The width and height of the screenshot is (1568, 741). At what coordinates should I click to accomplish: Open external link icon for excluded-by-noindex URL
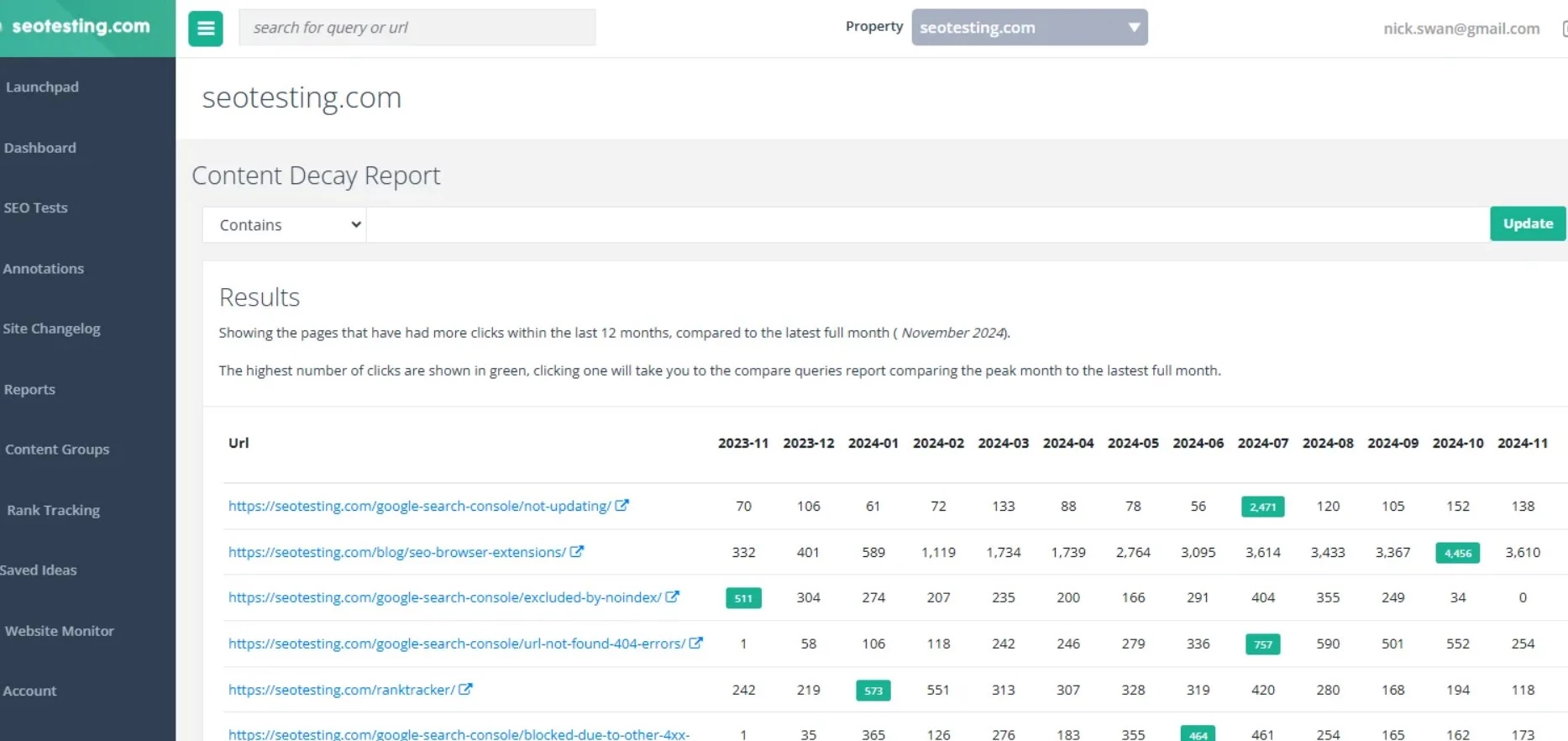click(x=672, y=597)
